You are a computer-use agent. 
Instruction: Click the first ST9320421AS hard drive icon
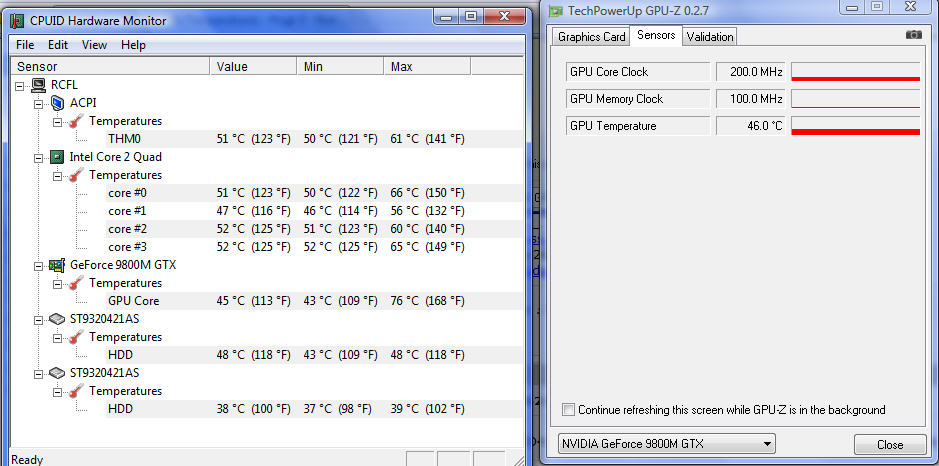[x=57, y=319]
